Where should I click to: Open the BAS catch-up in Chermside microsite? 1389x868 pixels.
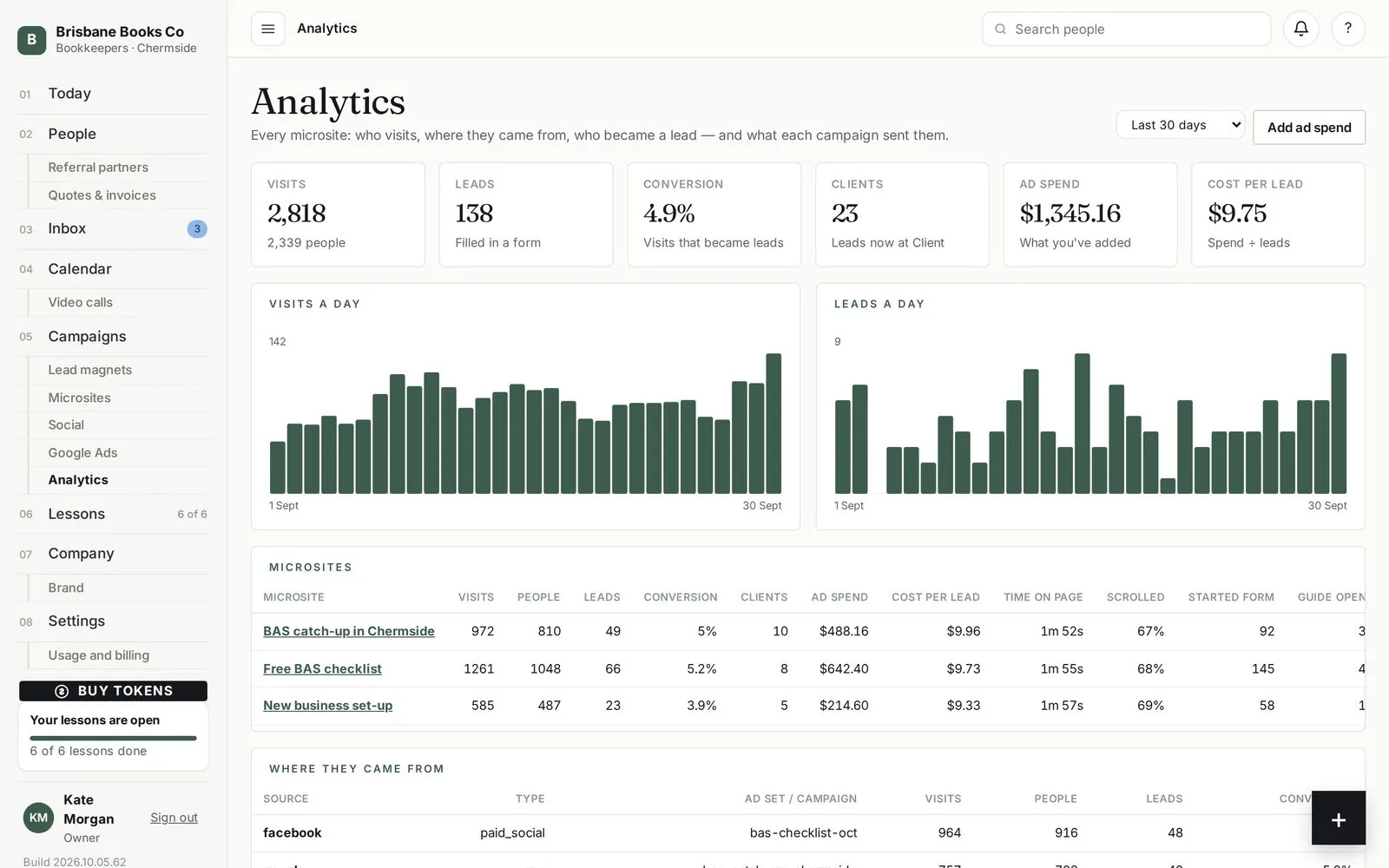(x=349, y=631)
